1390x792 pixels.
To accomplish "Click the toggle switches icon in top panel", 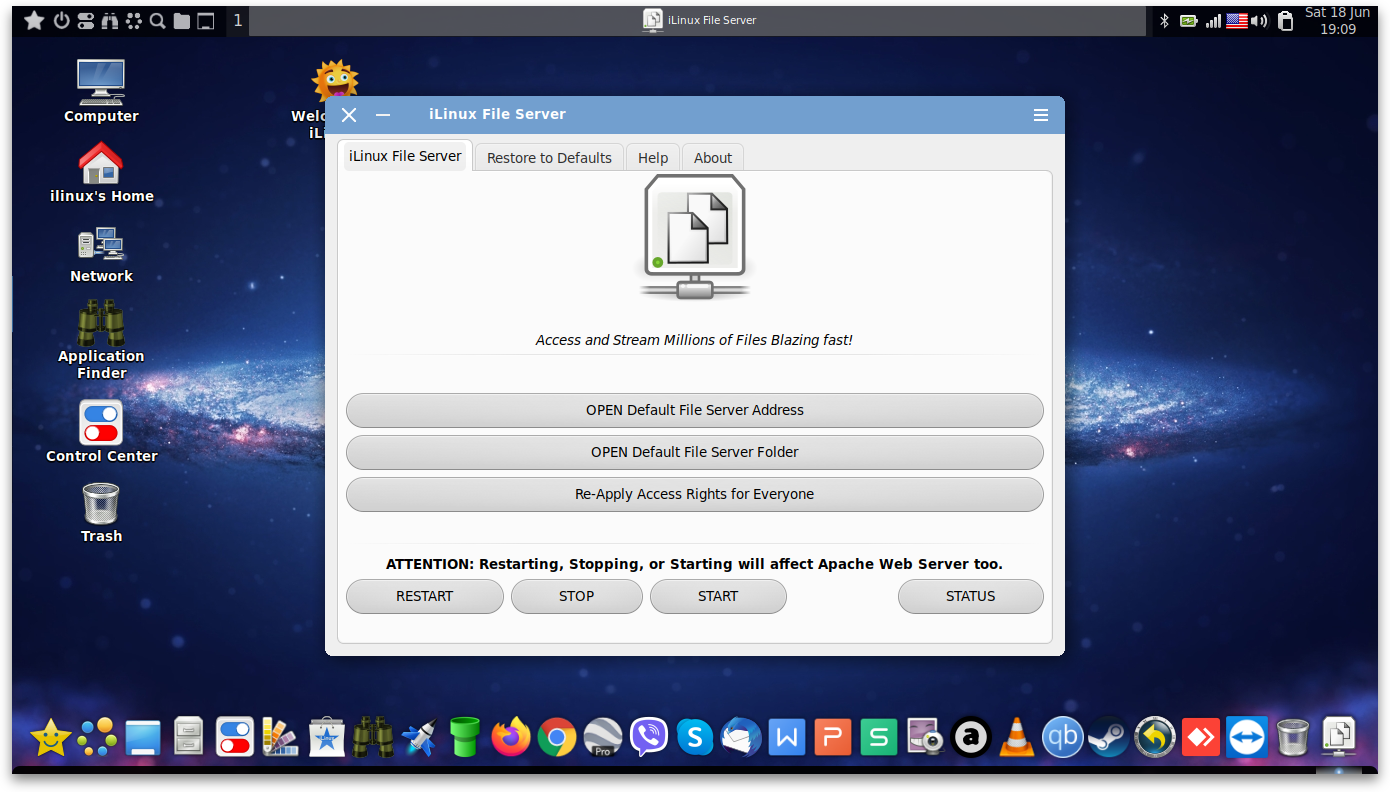I will click(86, 20).
